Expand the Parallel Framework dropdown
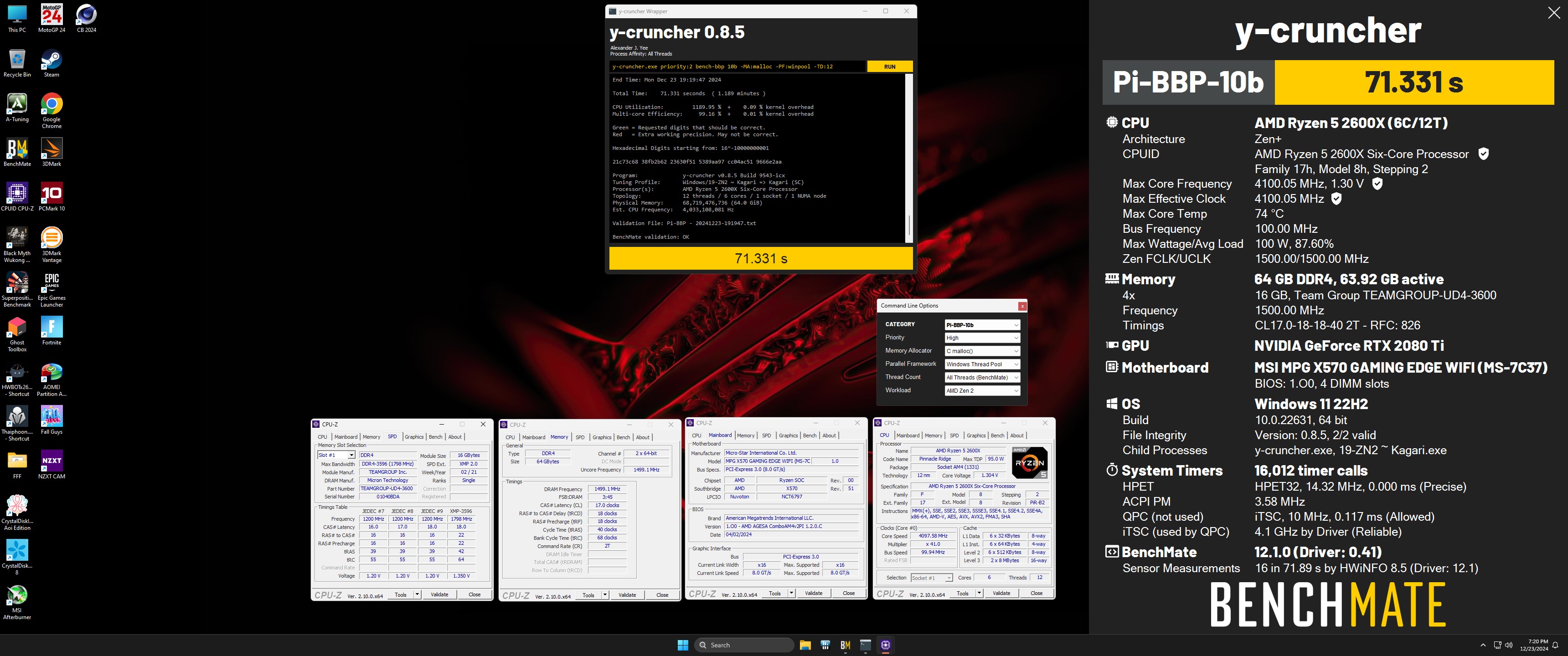The image size is (1568, 656). (x=982, y=364)
